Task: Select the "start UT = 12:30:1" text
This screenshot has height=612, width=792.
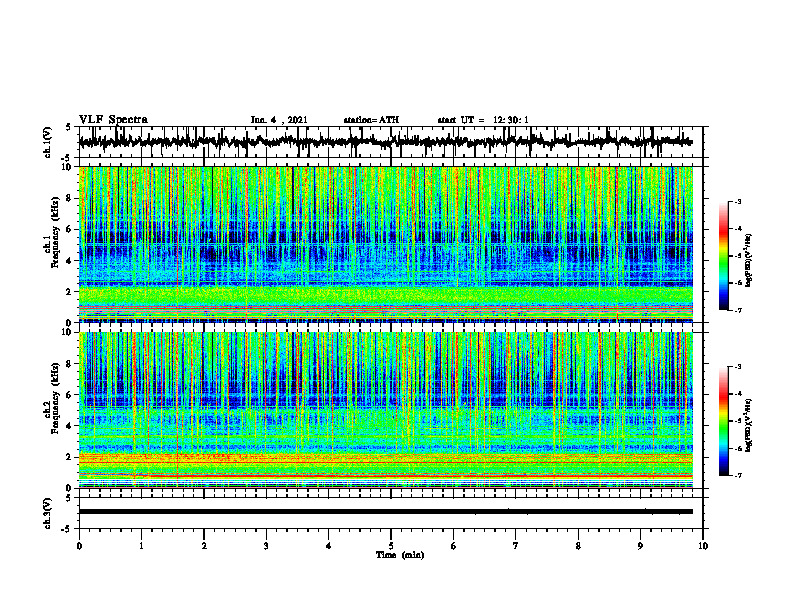Action: tap(483, 120)
